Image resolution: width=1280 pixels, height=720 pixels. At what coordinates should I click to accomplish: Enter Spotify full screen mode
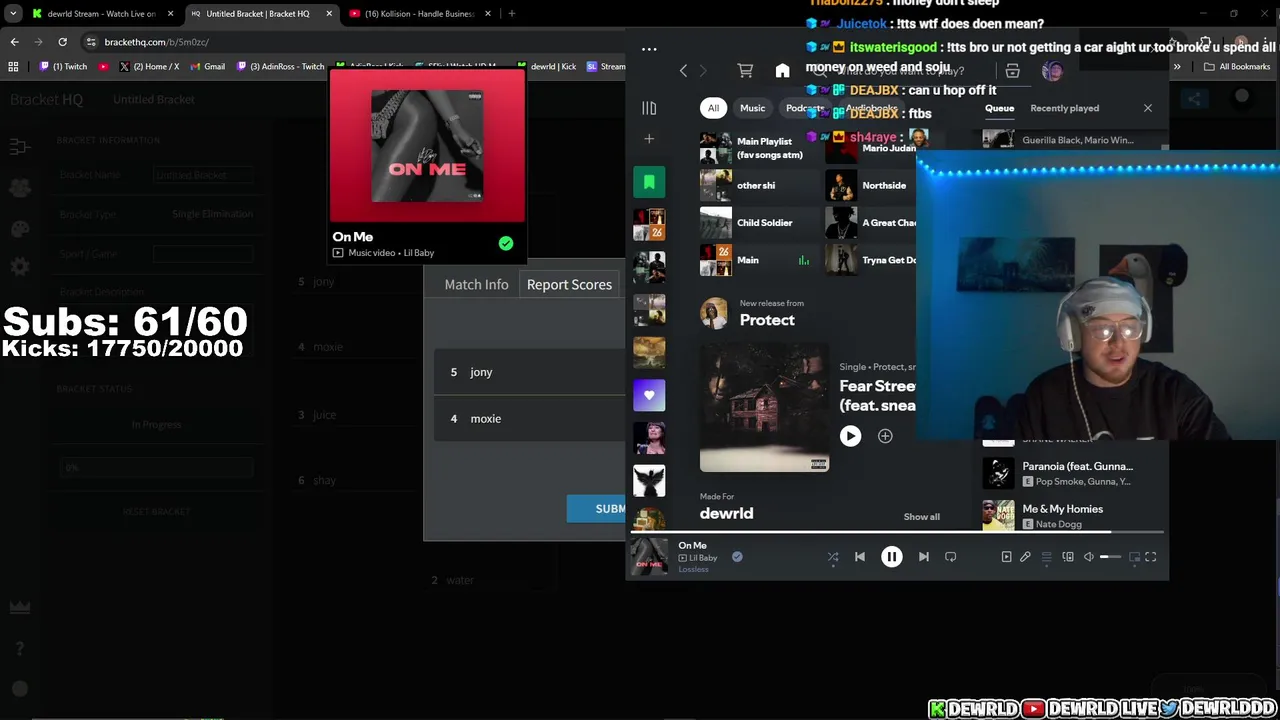(x=1151, y=557)
